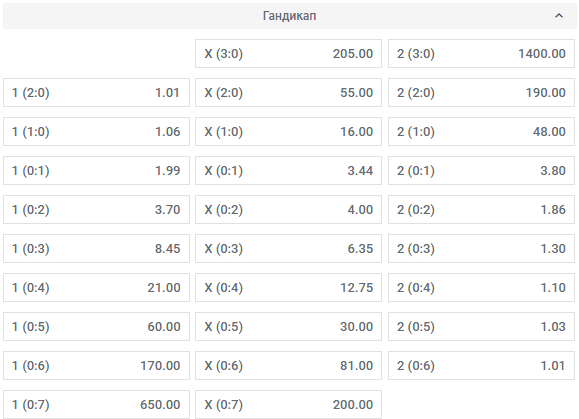Select 2 (3:0) bet at 1400.00
The height and width of the screenshot is (419, 579).
coord(481,54)
